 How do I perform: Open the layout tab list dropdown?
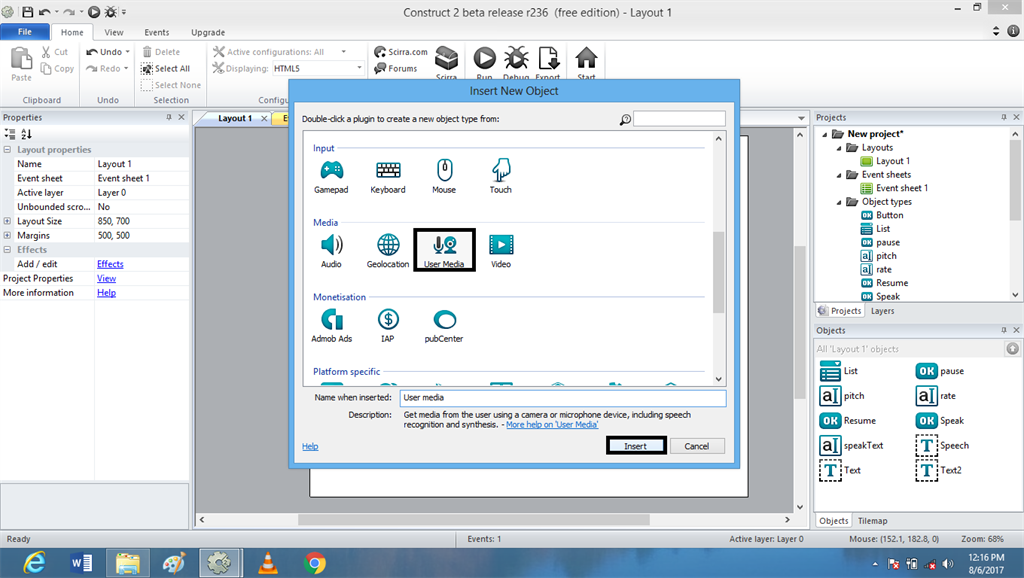coord(801,118)
